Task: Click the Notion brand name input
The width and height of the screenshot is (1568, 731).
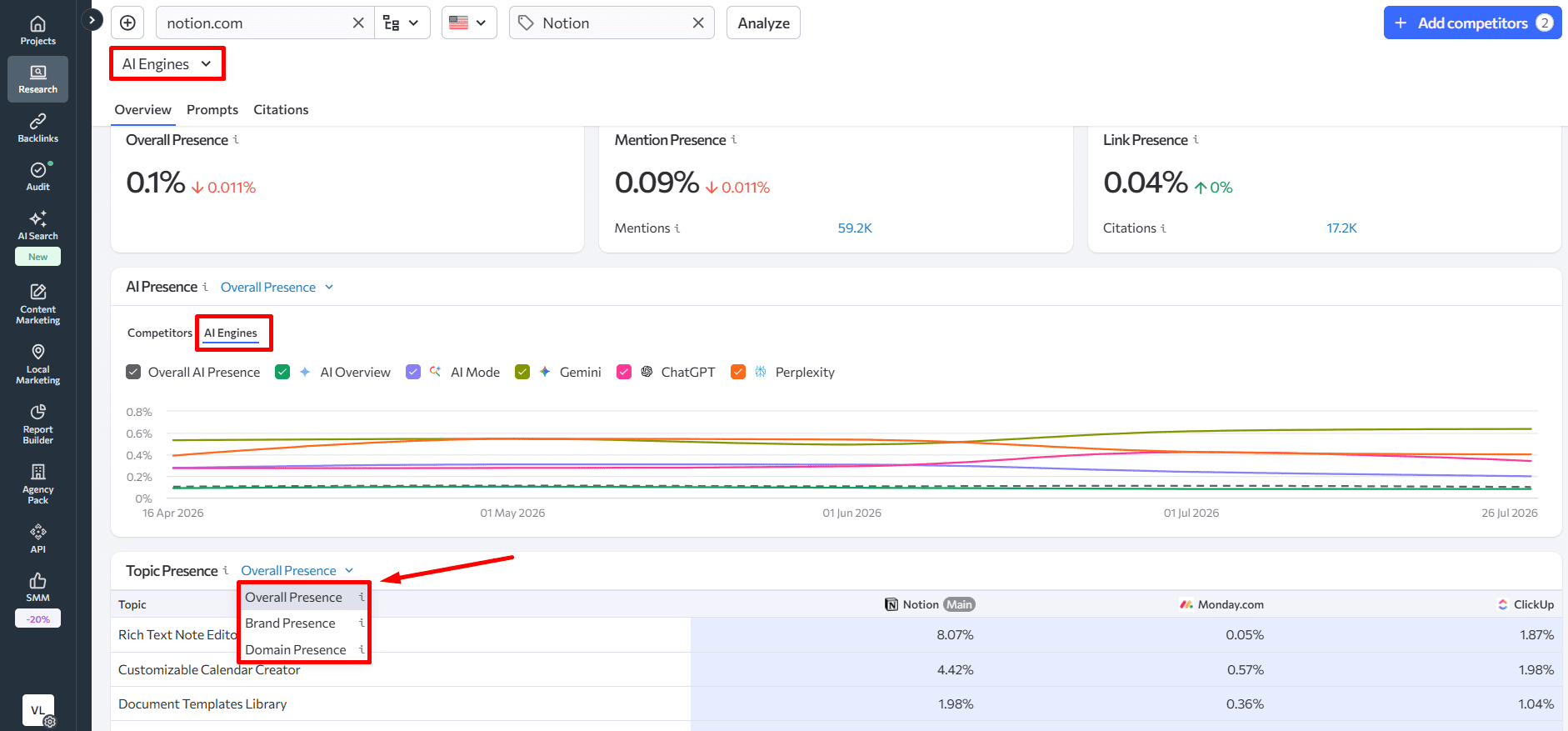Action: (612, 23)
